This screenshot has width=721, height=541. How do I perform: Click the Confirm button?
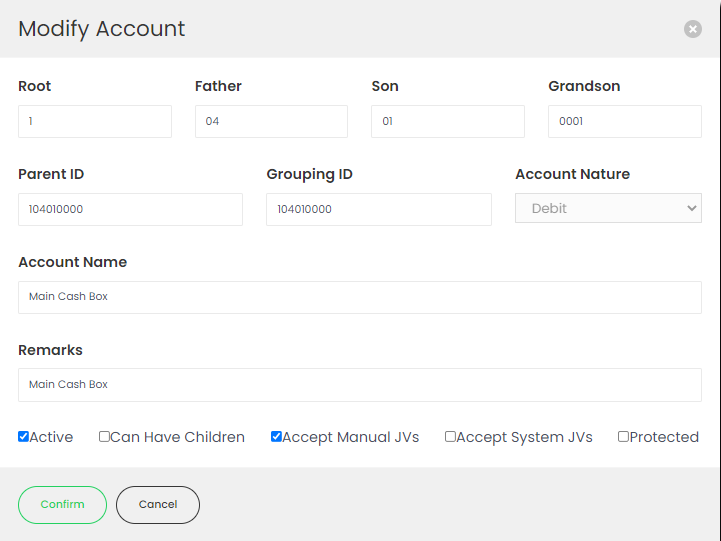(x=63, y=505)
